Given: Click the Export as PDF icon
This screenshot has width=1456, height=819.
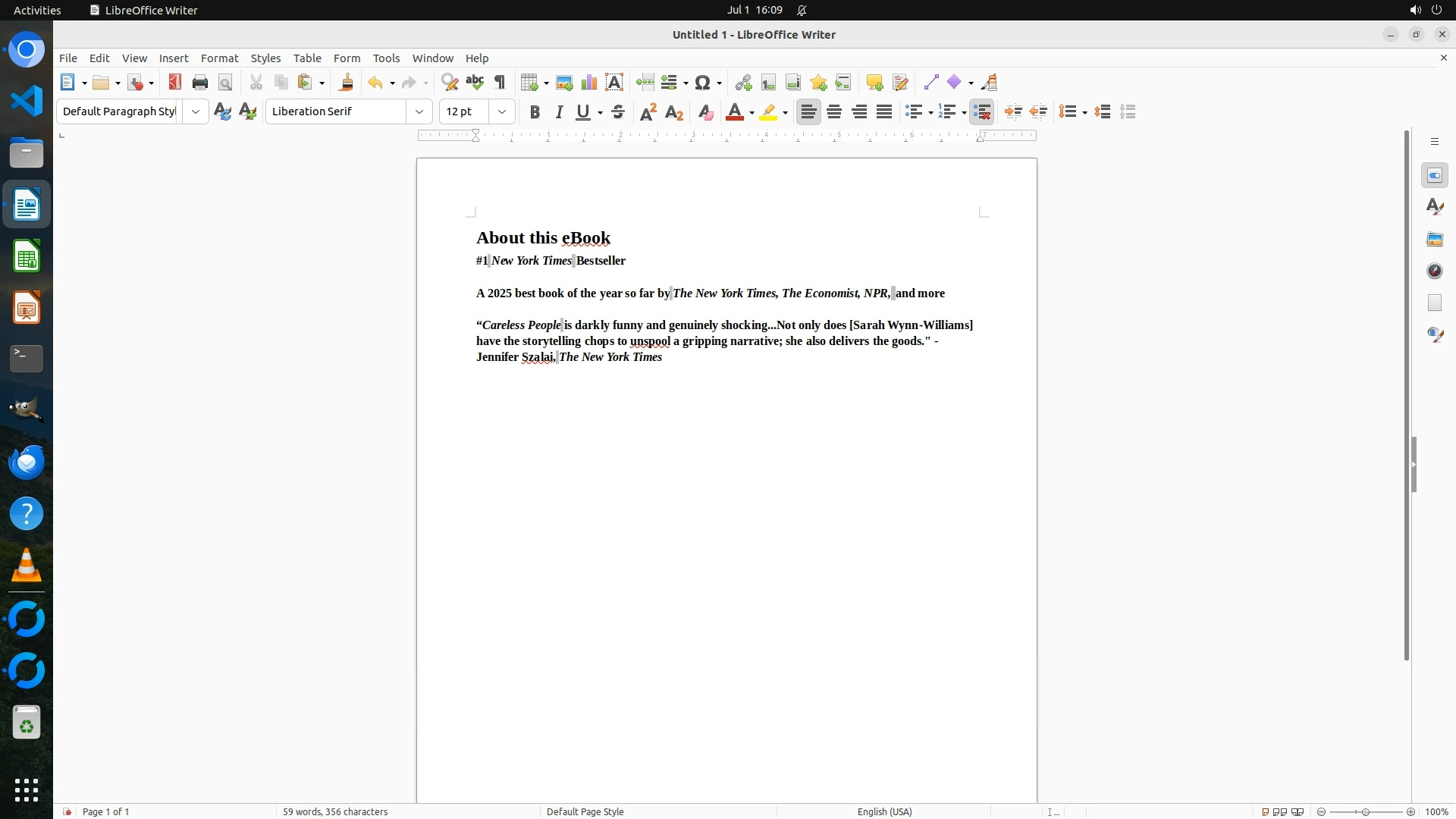Looking at the screenshot, I should tap(175, 83).
